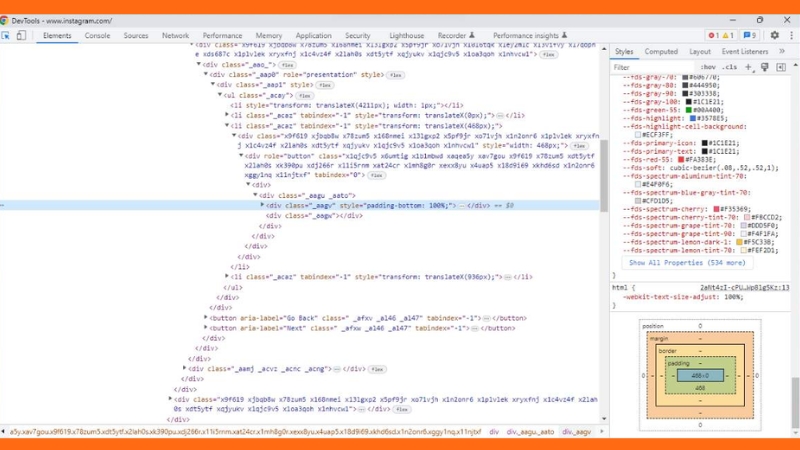Select div._aagv in the breadcrumb bar
The height and width of the screenshot is (450, 800).
(x=576, y=432)
